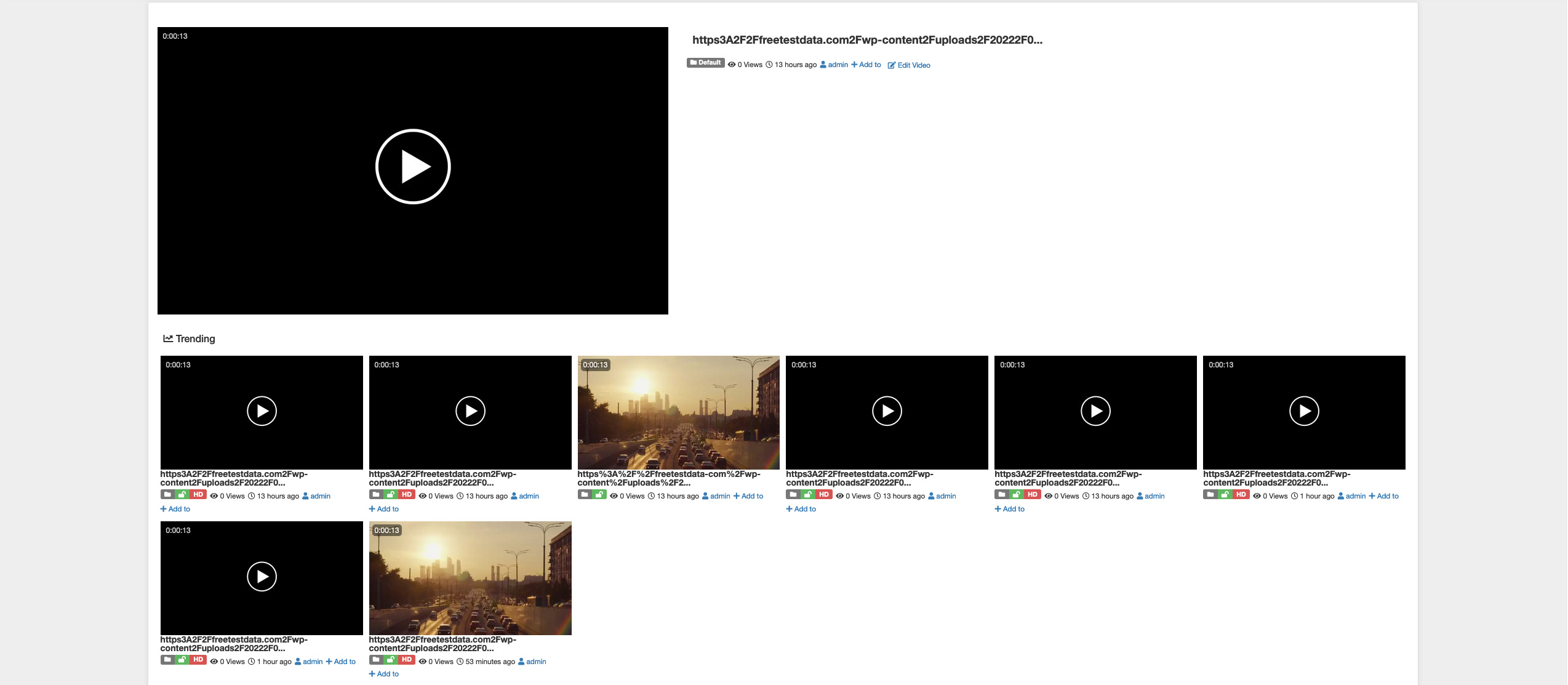
Task: Open the admin link next to 53 minutes ago
Action: 532,662
